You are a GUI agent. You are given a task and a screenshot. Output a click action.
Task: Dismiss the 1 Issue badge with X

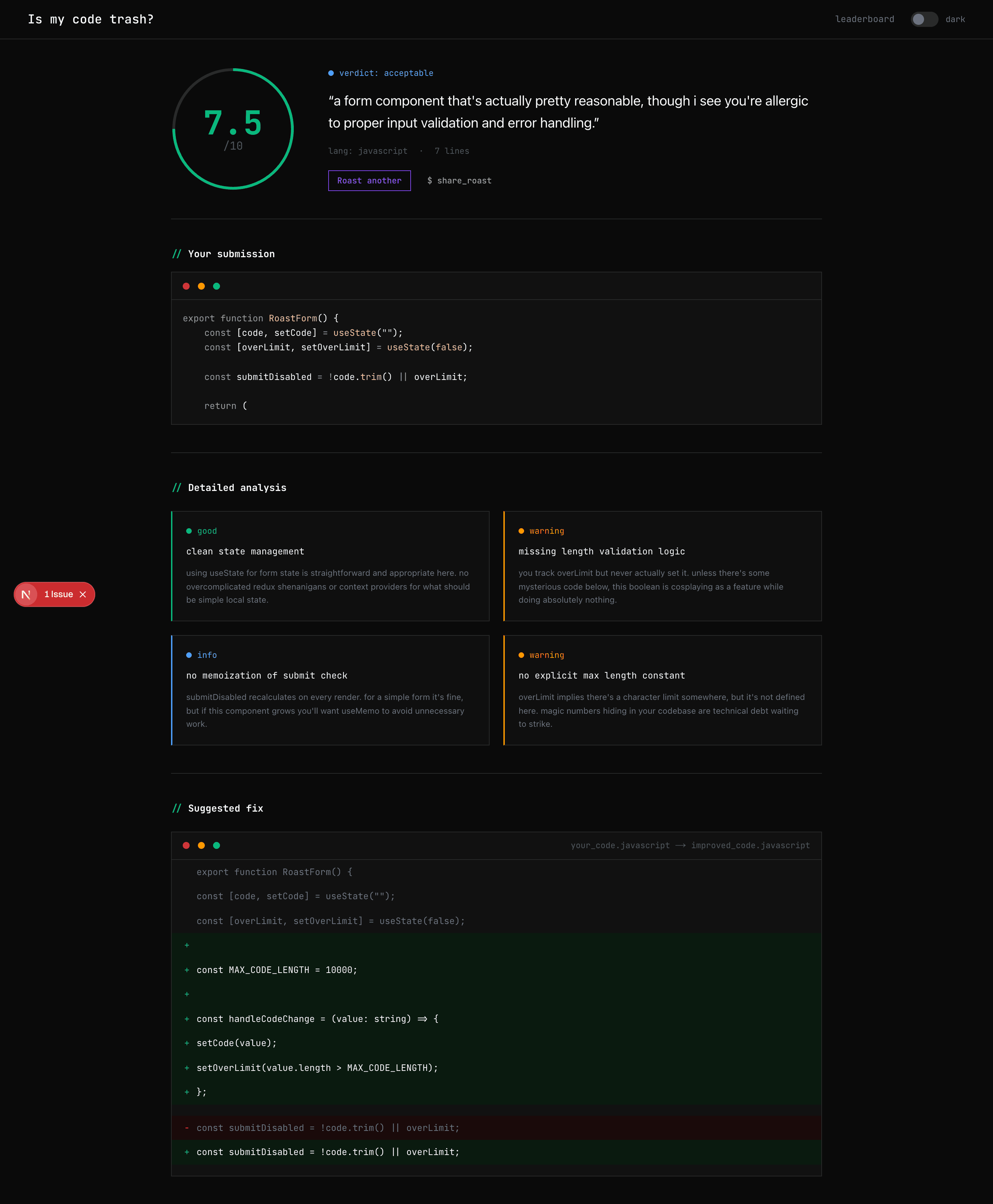83,594
